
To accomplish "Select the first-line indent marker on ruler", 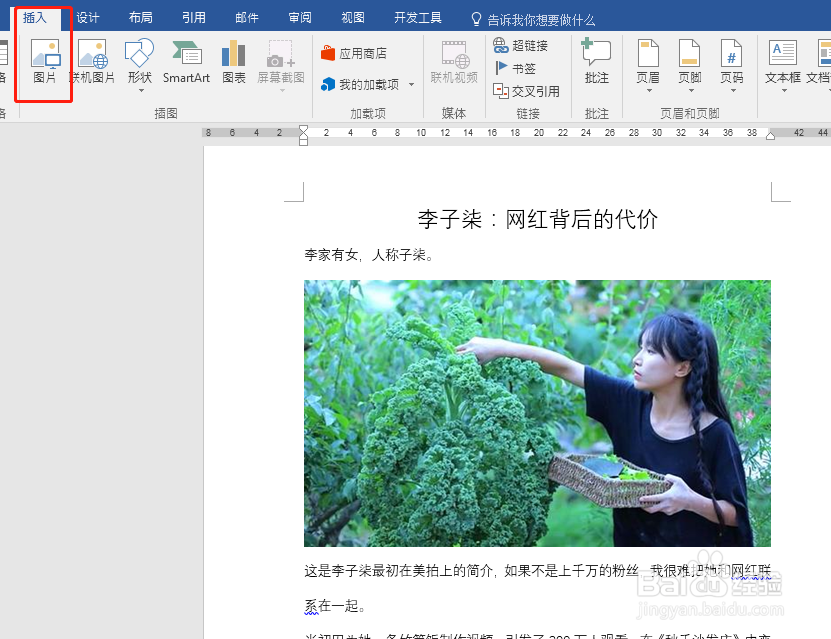I will 303,129.
